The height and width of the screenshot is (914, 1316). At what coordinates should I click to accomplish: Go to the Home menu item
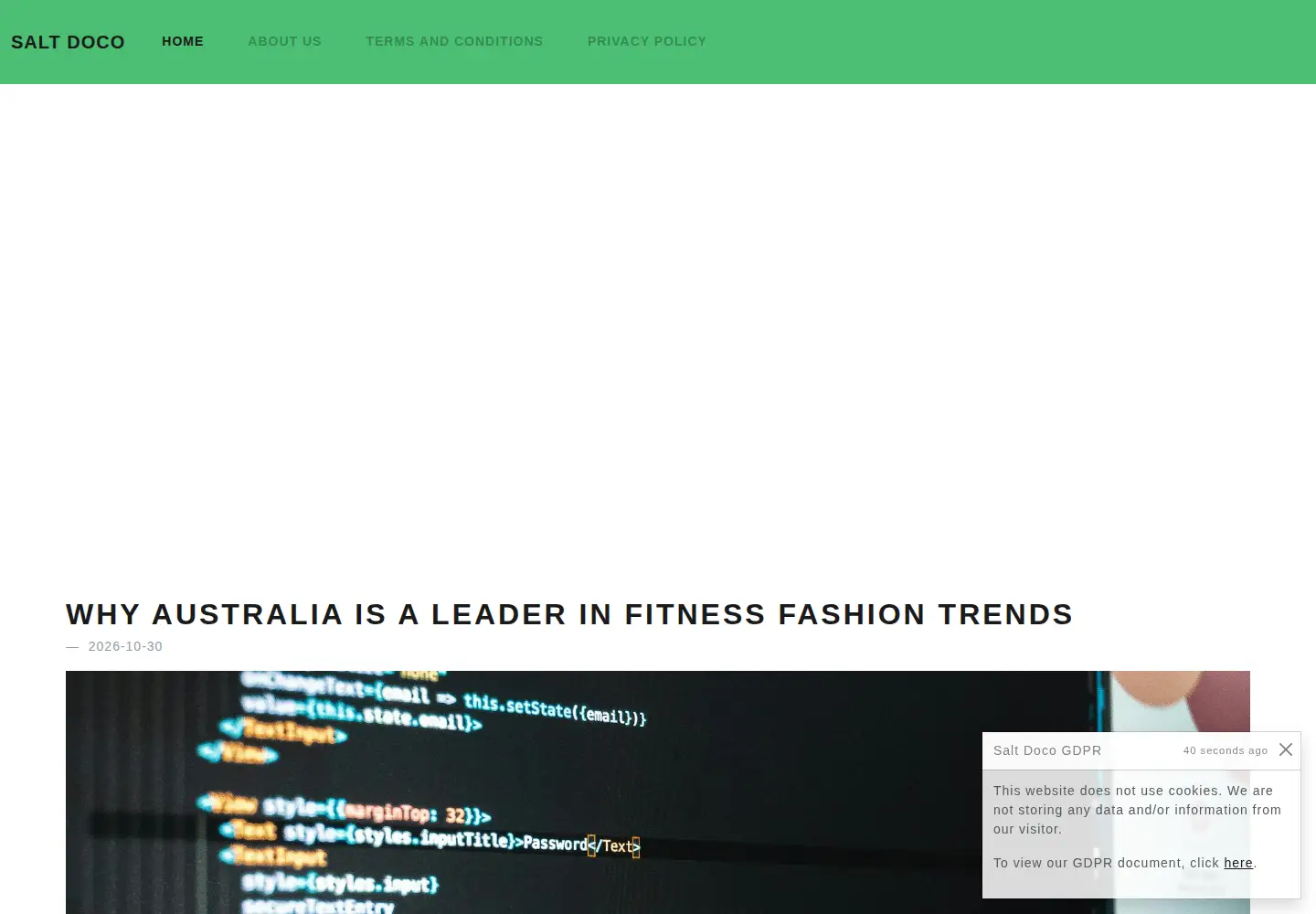click(183, 41)
